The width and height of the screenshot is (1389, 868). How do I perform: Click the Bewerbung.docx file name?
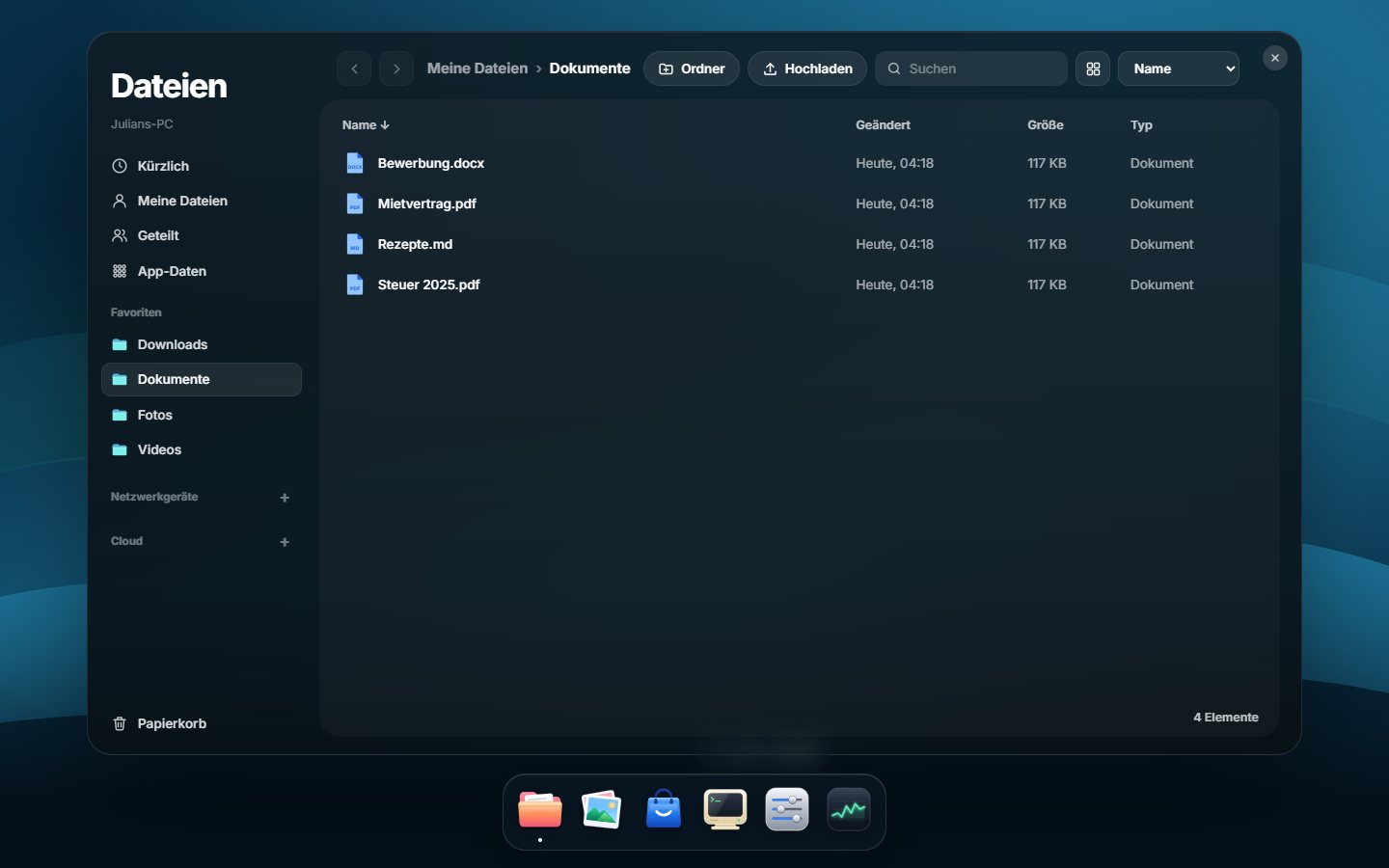[x=431, y=163]
